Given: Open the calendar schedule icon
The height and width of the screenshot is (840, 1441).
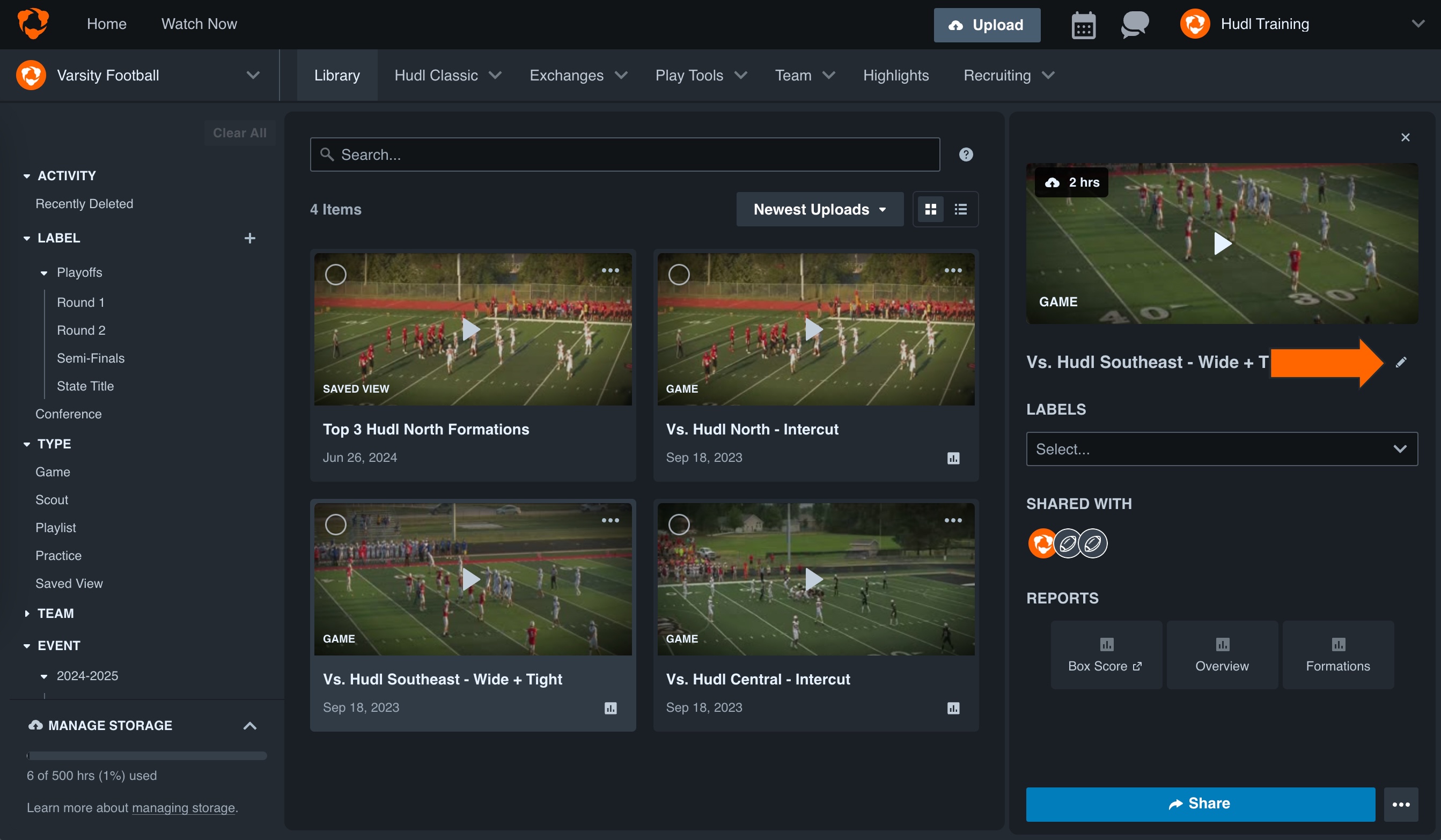Looking at the screenshot, I should click(x=1084, y=25).
